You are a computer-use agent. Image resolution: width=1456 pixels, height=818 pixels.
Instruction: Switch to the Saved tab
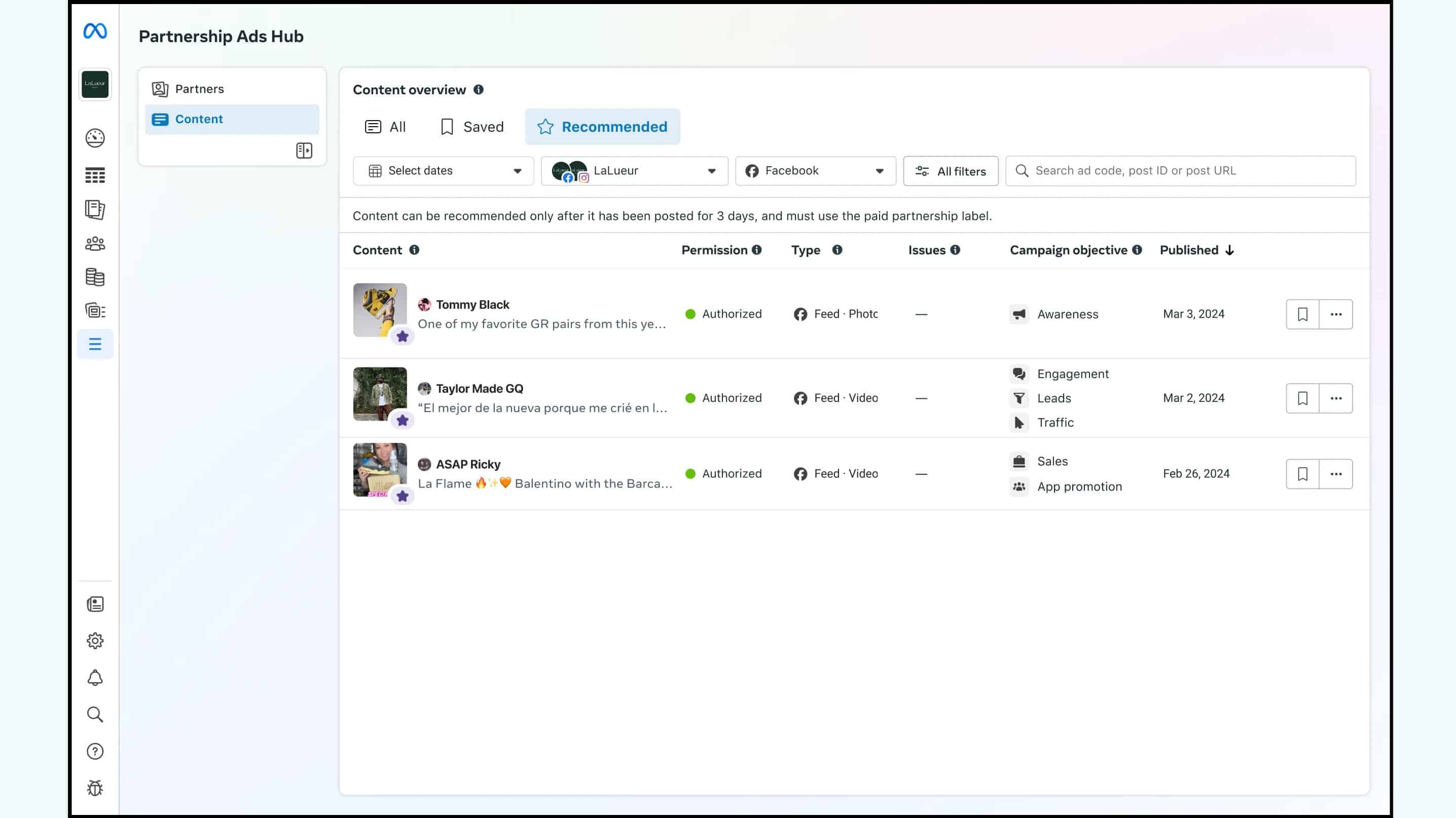point(472,127)
